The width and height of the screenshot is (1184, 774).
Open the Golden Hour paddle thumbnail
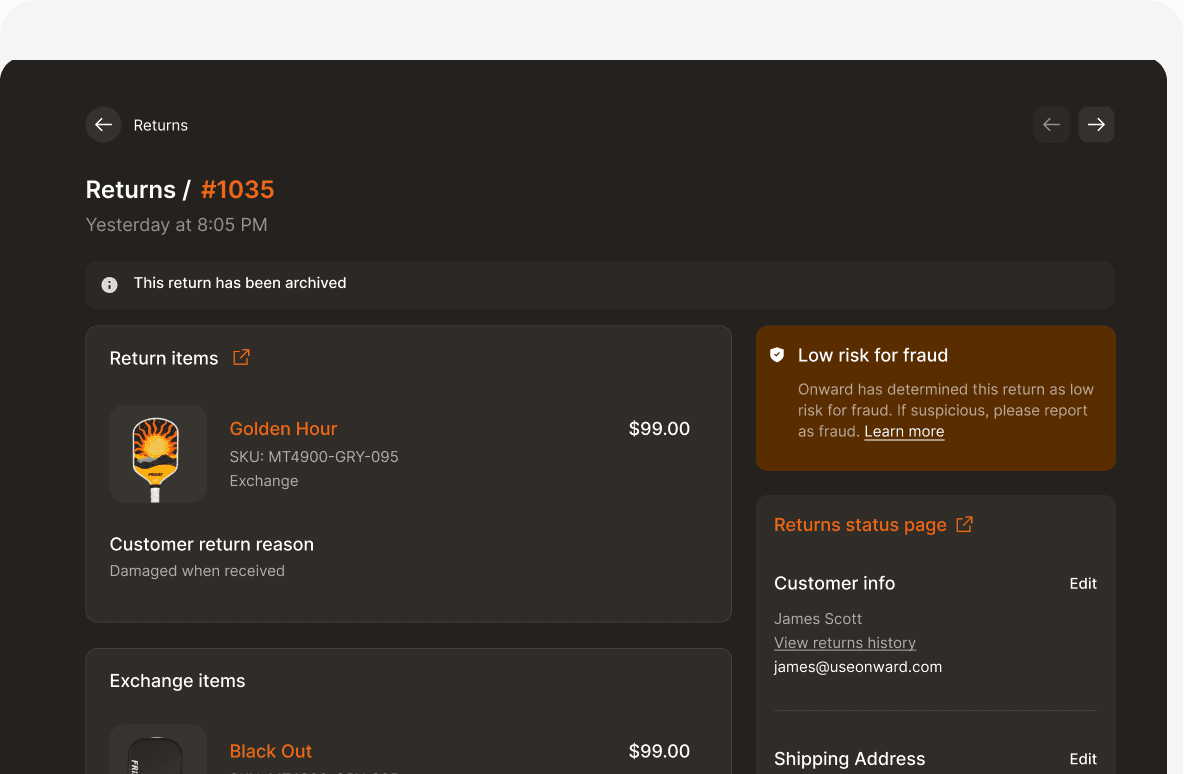click(158, 454)
